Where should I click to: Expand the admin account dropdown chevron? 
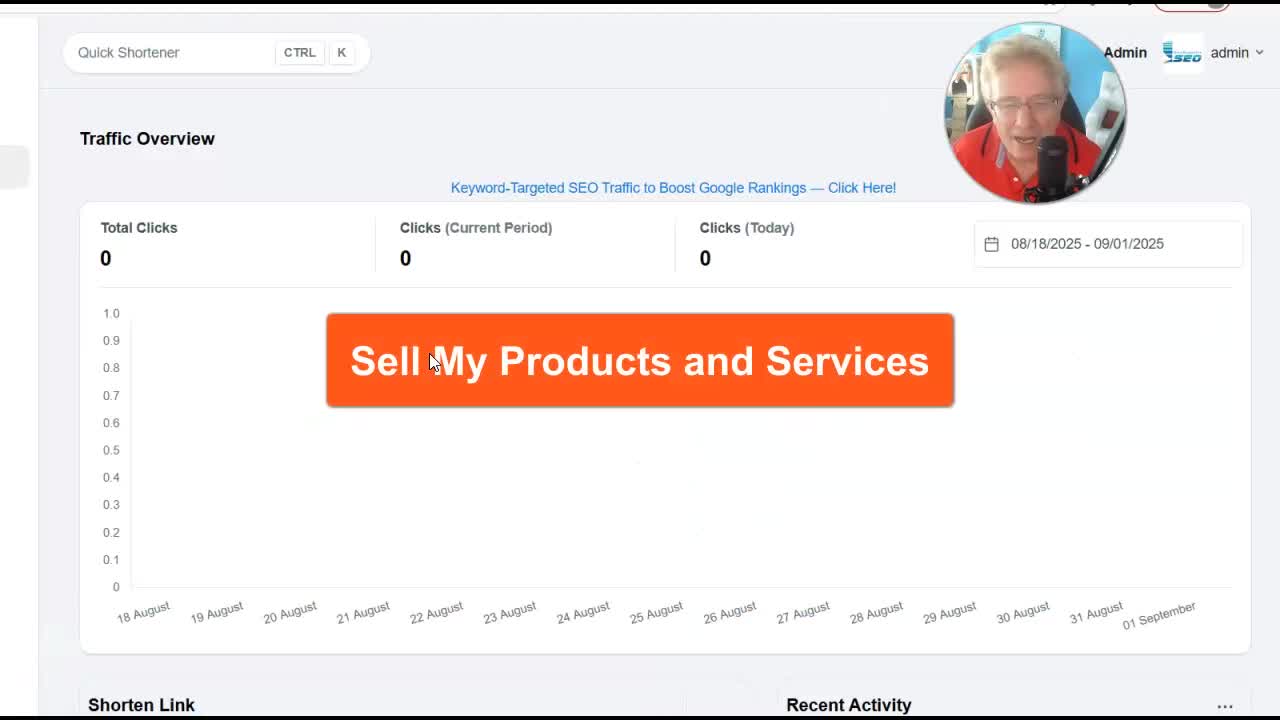[1259, 53]
